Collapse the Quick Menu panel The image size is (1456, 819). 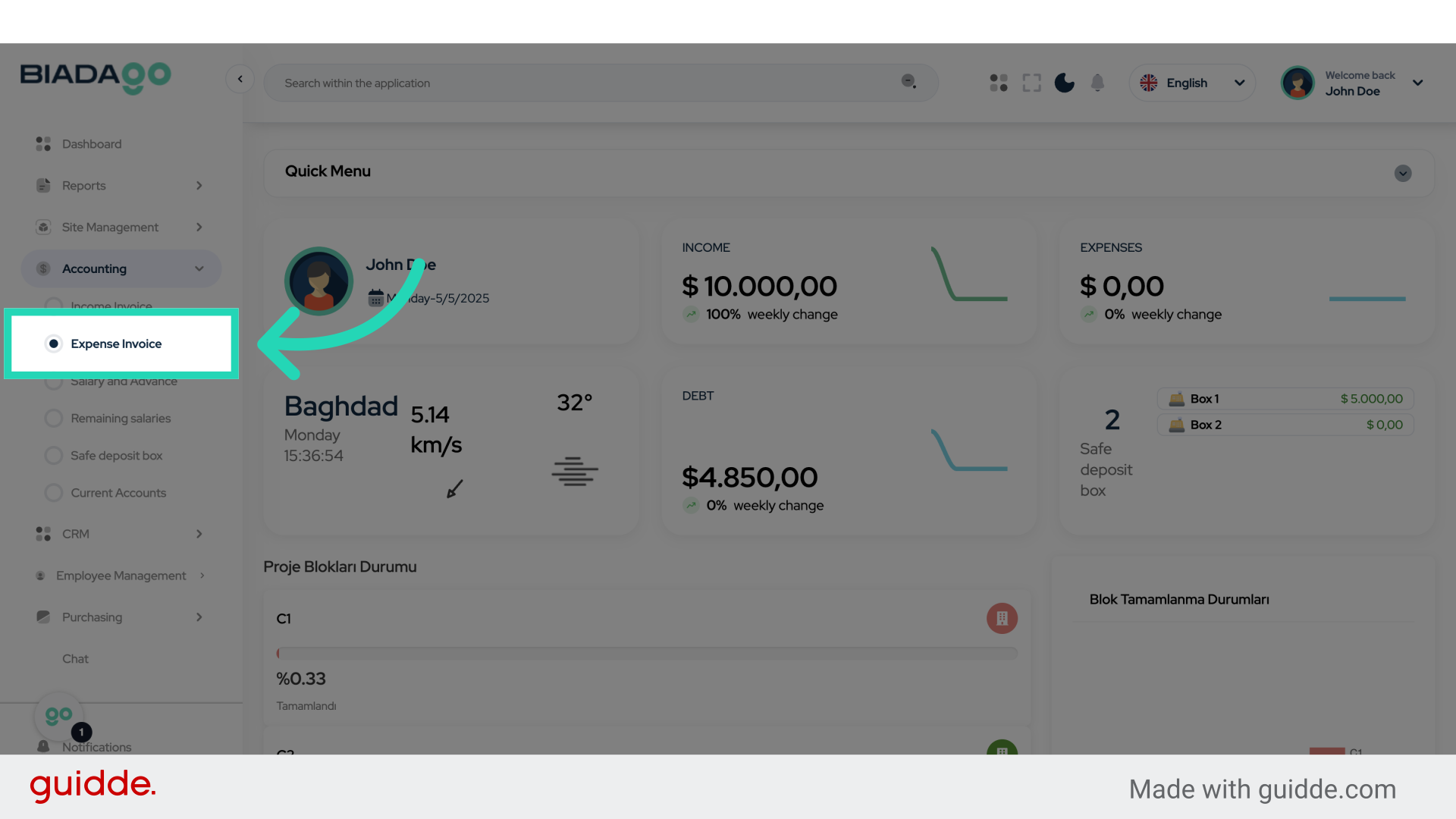point(1402,174)
